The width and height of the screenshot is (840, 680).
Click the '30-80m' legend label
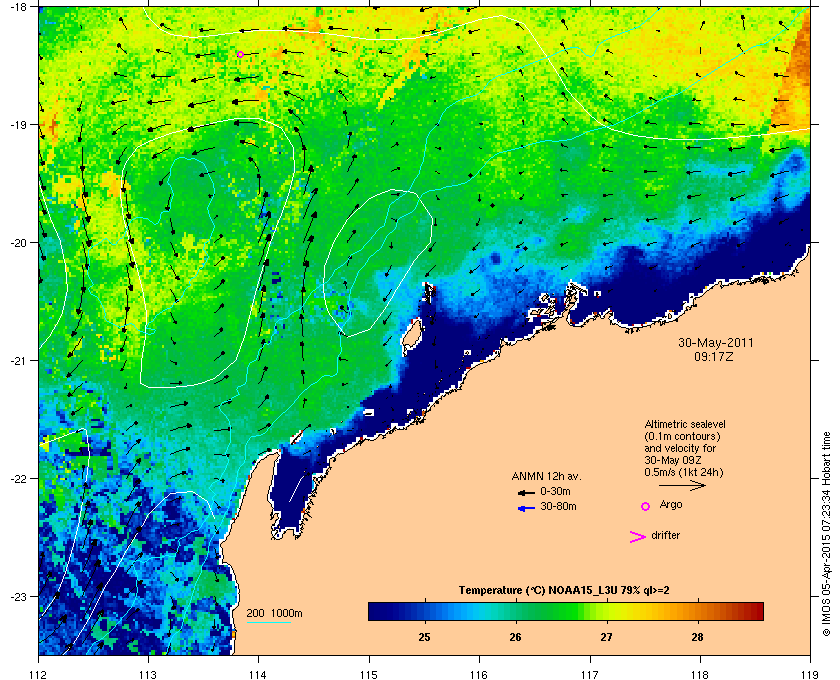[558, 506]
